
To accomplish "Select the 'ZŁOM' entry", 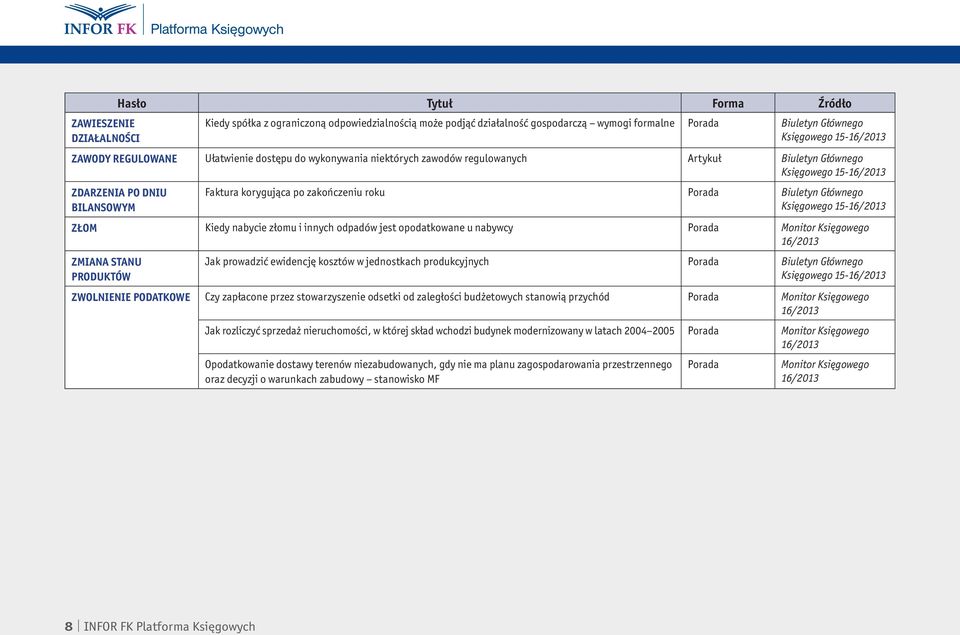I will pyautogui.click(x=84, y=228).
